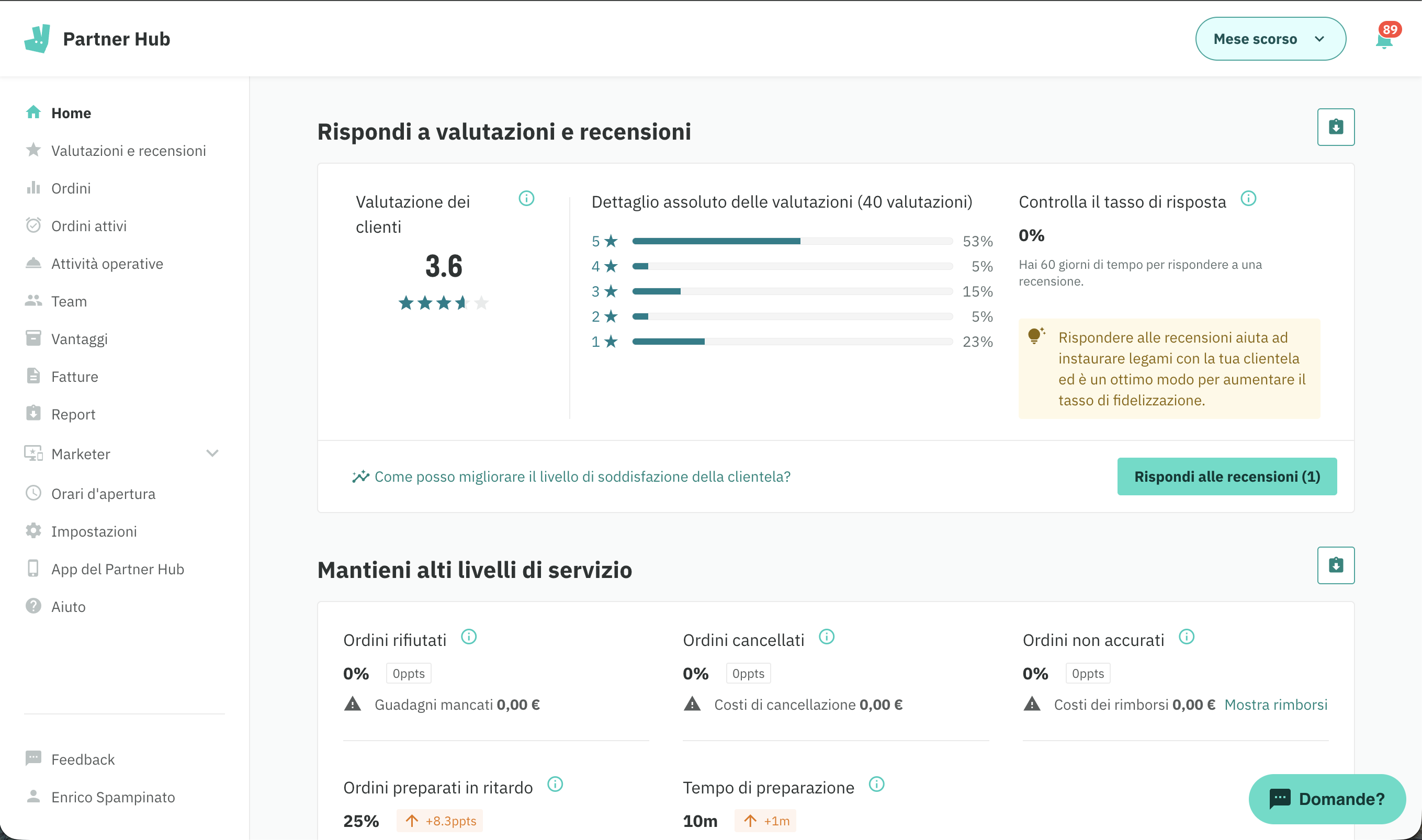This screenshot has width=1422, height=840.
Task: Click the 3.6 customer rating value
Action: [x=444, y=266]
